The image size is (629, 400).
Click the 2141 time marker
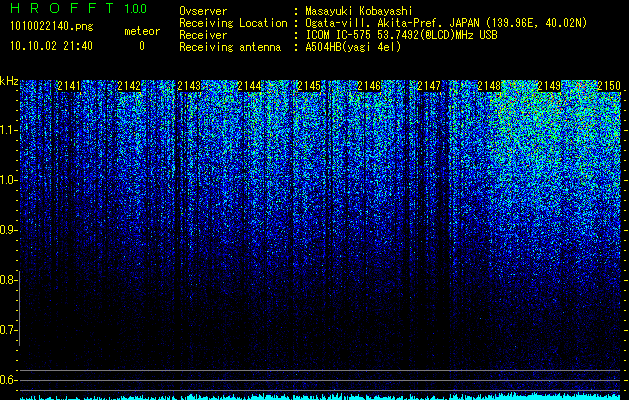(x=69, y=86)
